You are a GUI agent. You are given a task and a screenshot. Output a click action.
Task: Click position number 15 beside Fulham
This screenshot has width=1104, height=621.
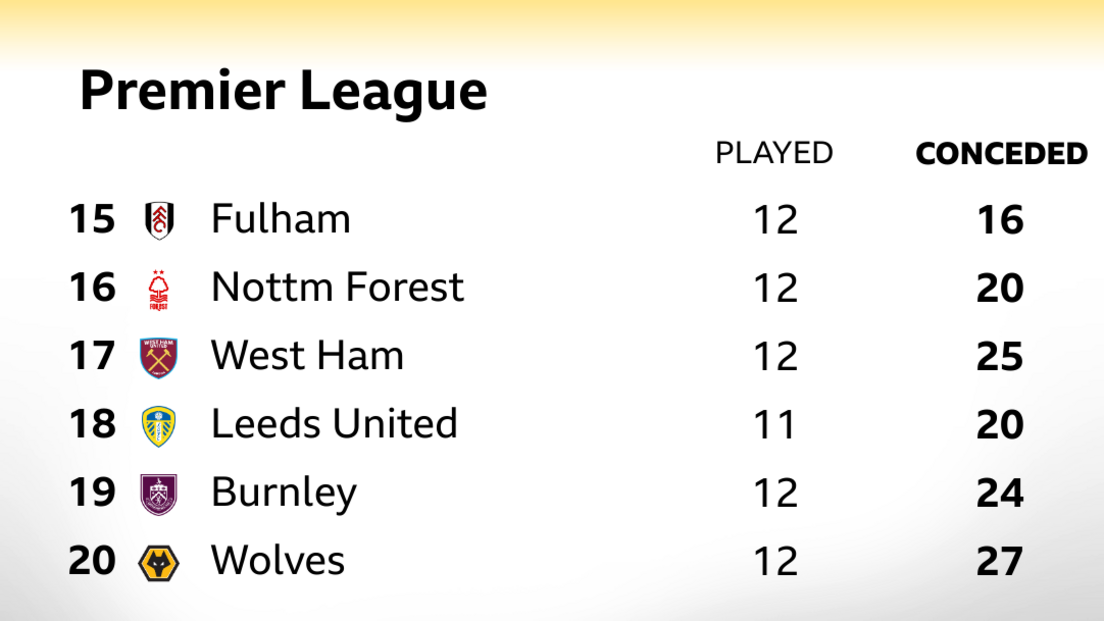pyautogui.click(x=92, y=220)
